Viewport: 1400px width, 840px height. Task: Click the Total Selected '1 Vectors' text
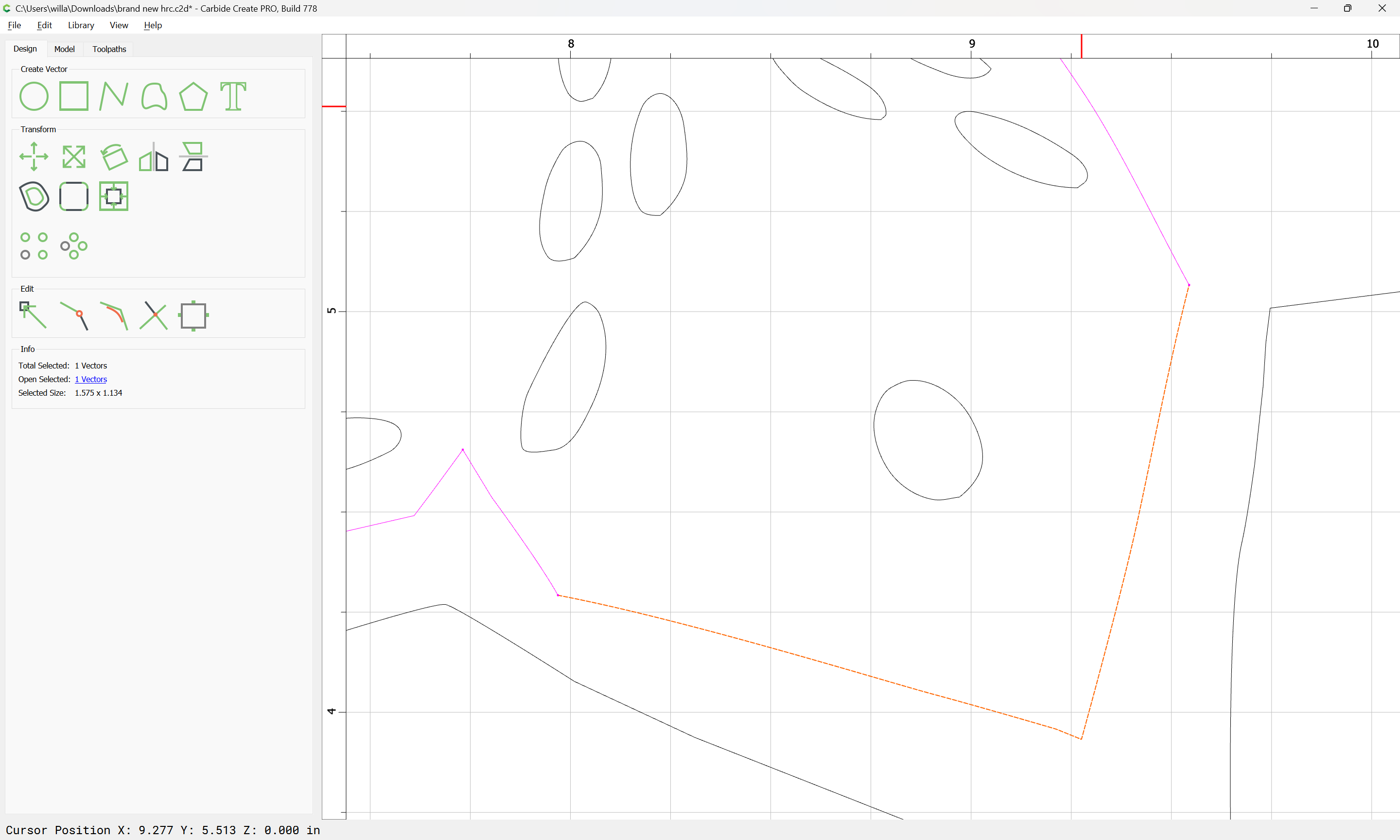(x=90, y=366)
